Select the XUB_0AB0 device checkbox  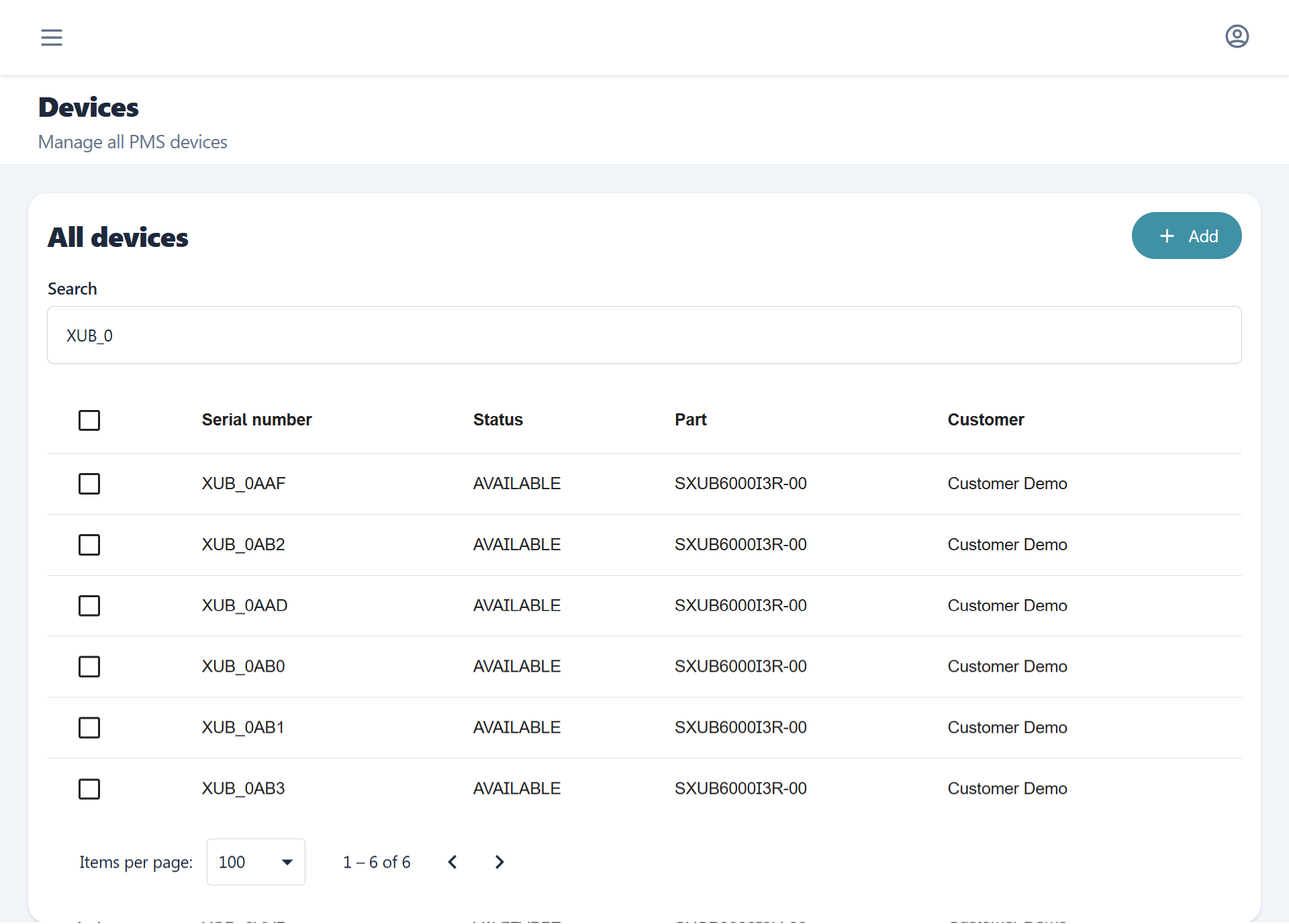[89, 667]
